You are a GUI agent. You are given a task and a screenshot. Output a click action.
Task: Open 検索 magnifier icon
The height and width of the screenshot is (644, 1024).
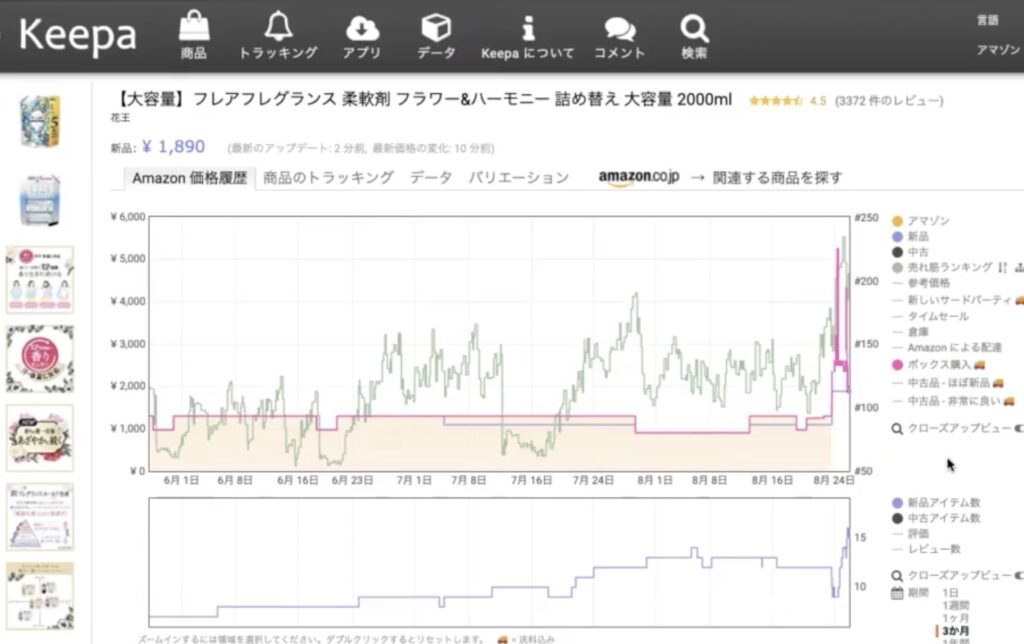click(x=694, y=28)
